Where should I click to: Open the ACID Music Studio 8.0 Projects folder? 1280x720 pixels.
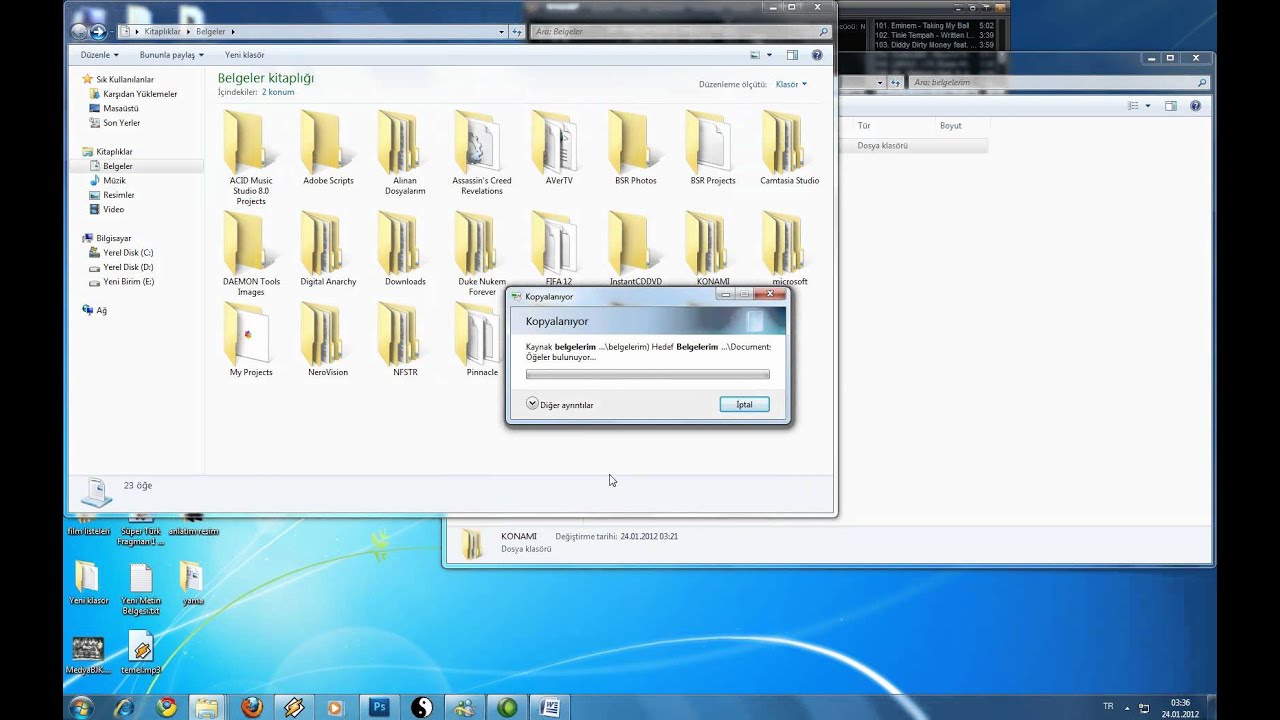251,158
